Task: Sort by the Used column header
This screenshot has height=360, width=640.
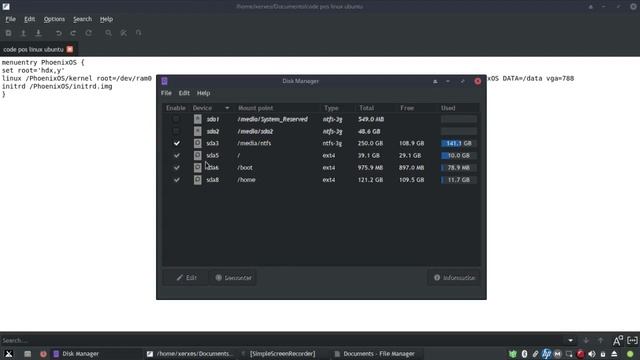Action: pos(448,108)
